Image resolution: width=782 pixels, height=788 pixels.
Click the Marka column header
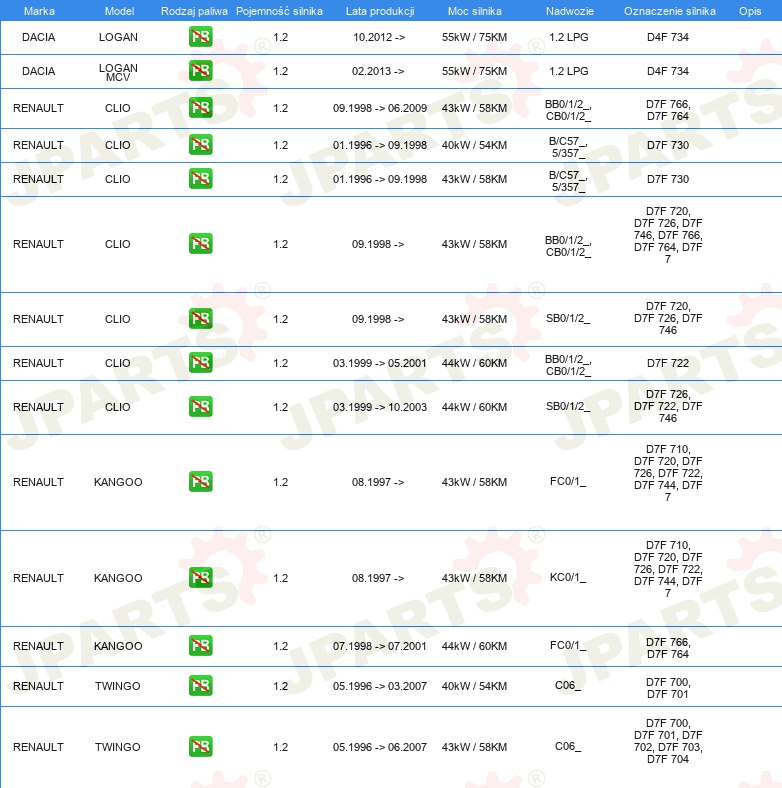click(39, 11)
